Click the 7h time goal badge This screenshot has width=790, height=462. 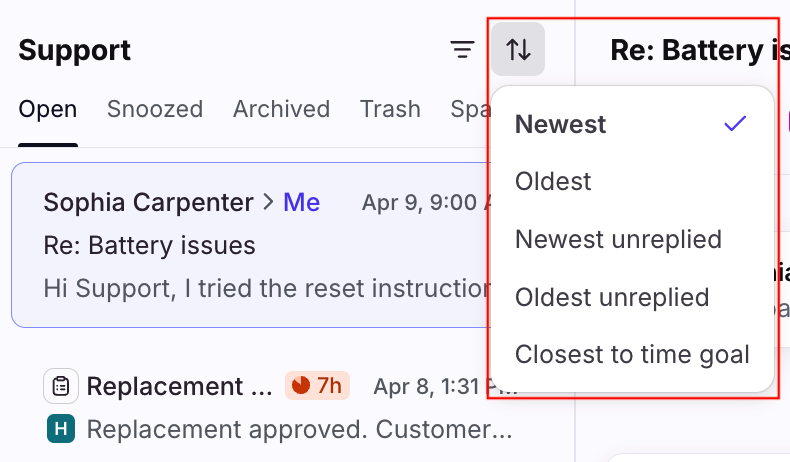click(x=317, y=386)
